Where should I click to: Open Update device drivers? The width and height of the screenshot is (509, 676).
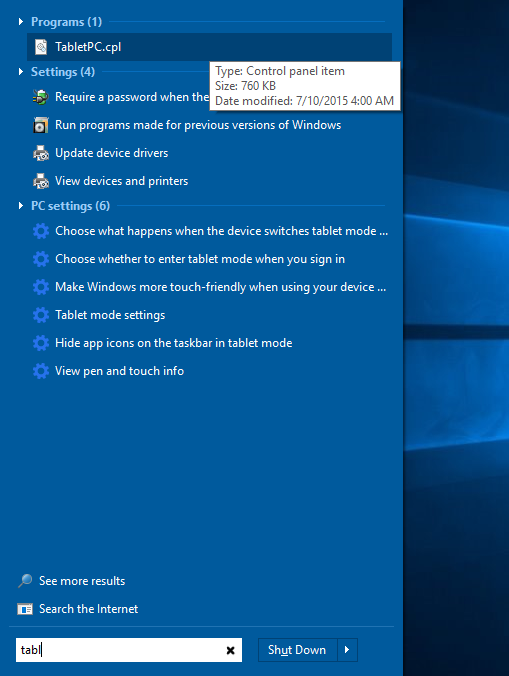click(112, 153)
